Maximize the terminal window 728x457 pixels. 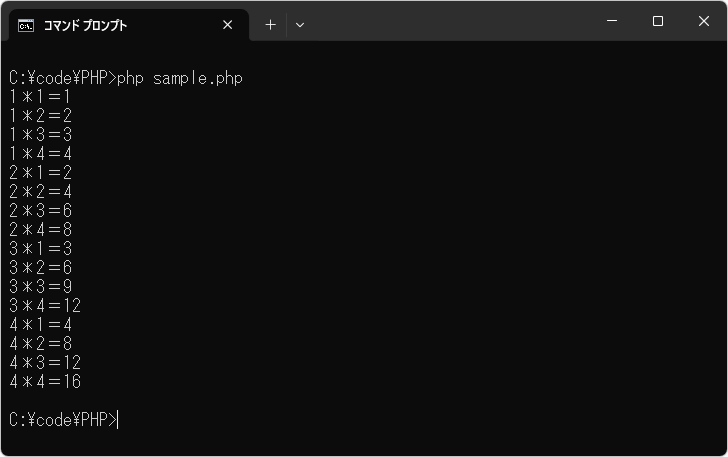[658, 22]
